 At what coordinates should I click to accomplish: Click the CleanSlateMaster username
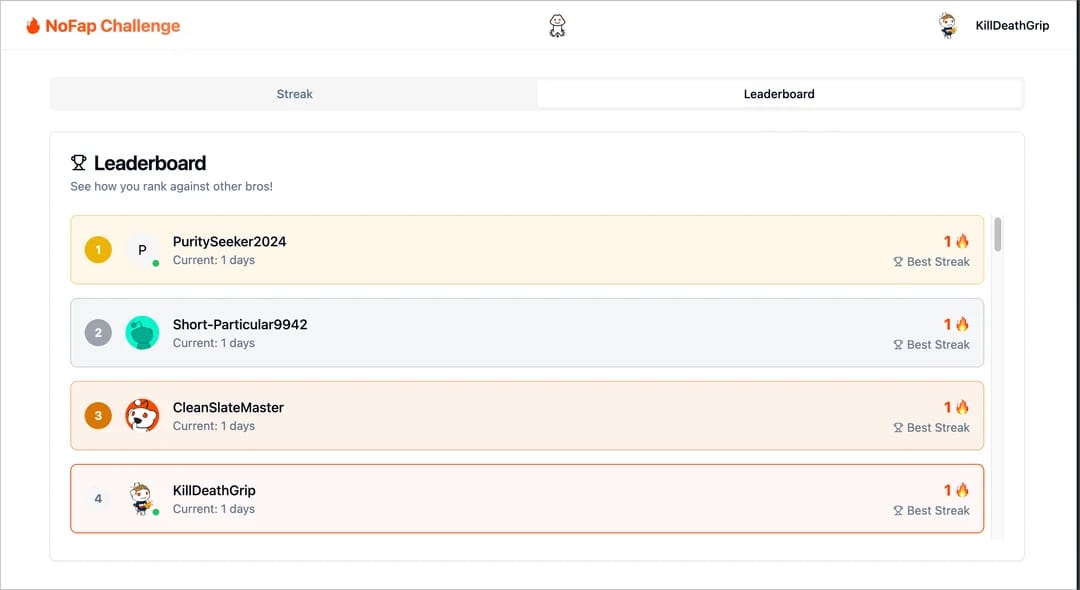[x=228, y=408]
